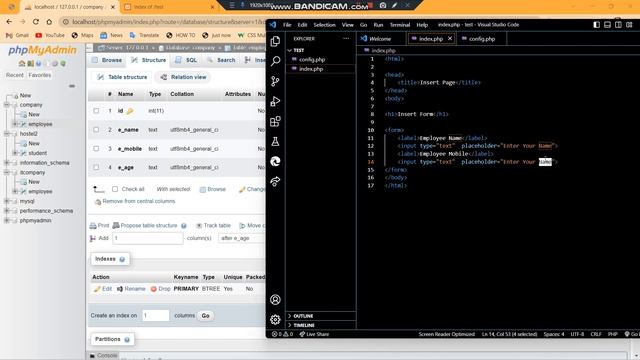The width and height of the screenshot is (640, 360).
Task: Open the Accounts icon in VS Code
Action: (x=276, y=300)
